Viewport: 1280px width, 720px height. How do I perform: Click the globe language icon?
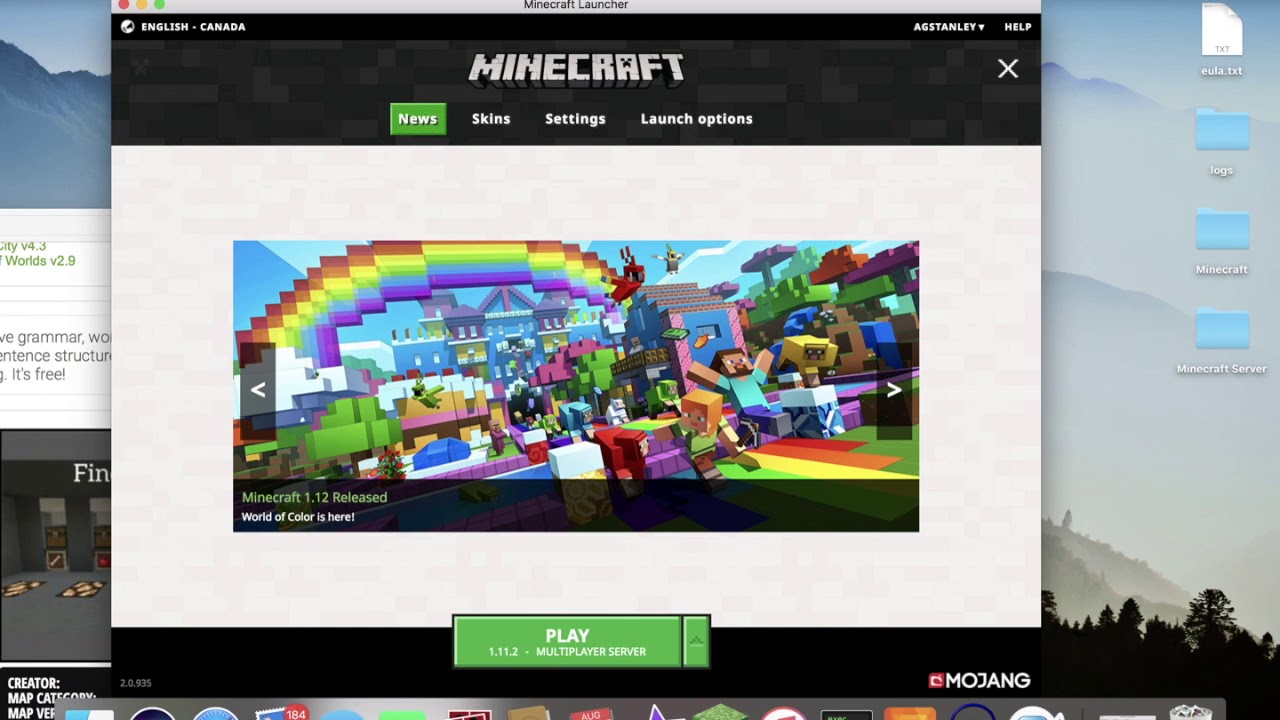[x=127, y=27]
